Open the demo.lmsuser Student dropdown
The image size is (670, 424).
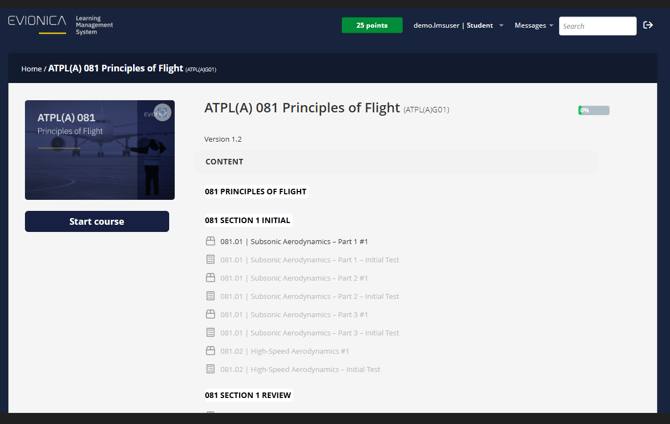pos(458,25)
